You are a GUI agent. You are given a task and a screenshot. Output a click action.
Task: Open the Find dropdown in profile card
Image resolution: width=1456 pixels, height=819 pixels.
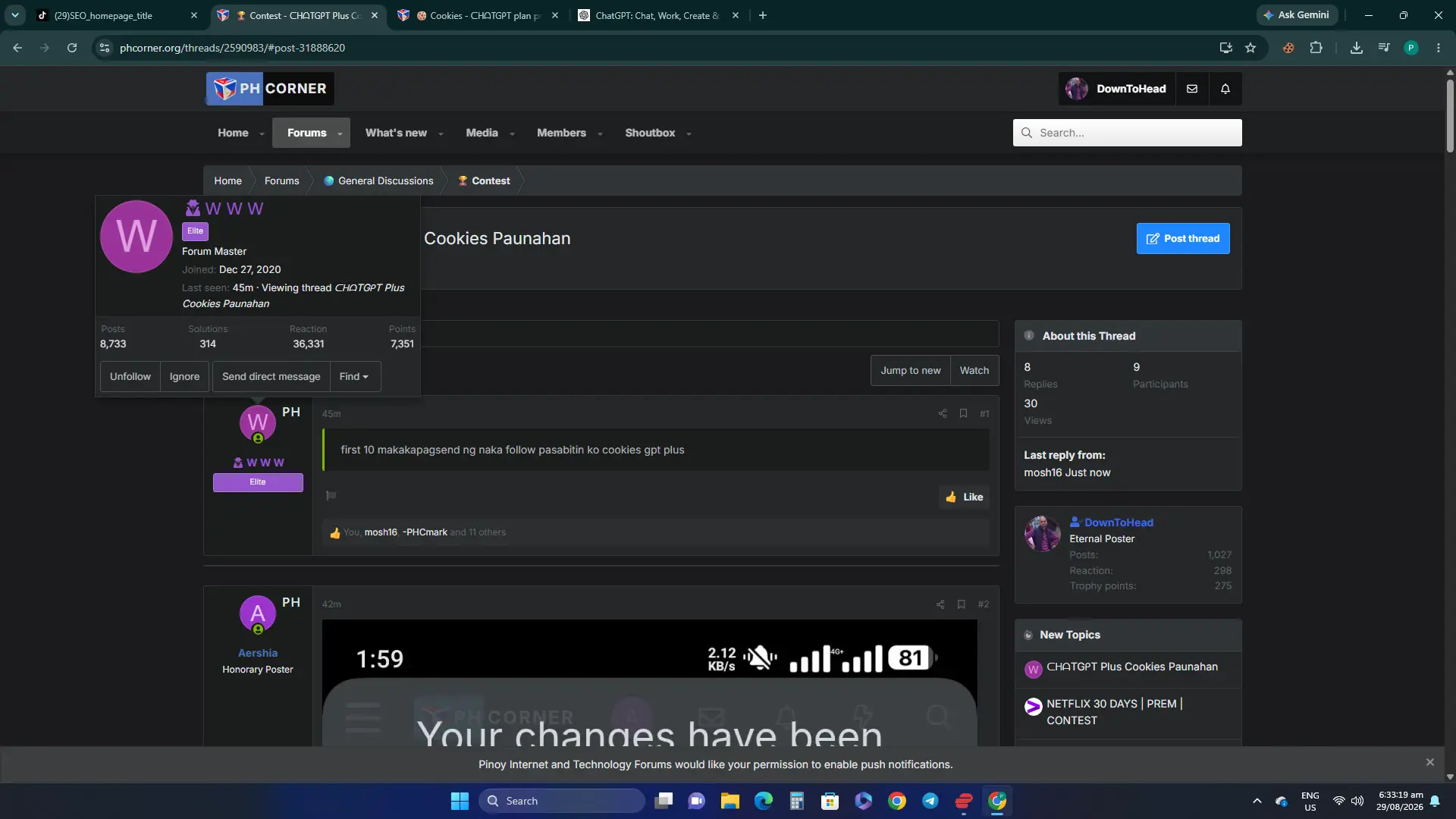point(354,377)
